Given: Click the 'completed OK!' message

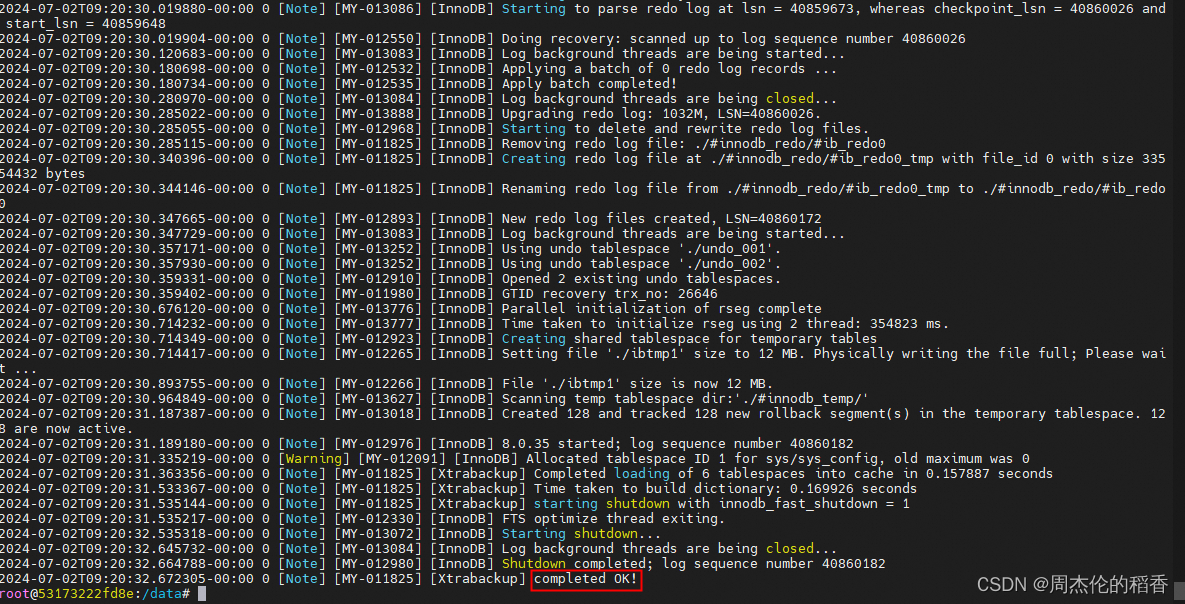Looking at the screenshot, I should (586, 580).
